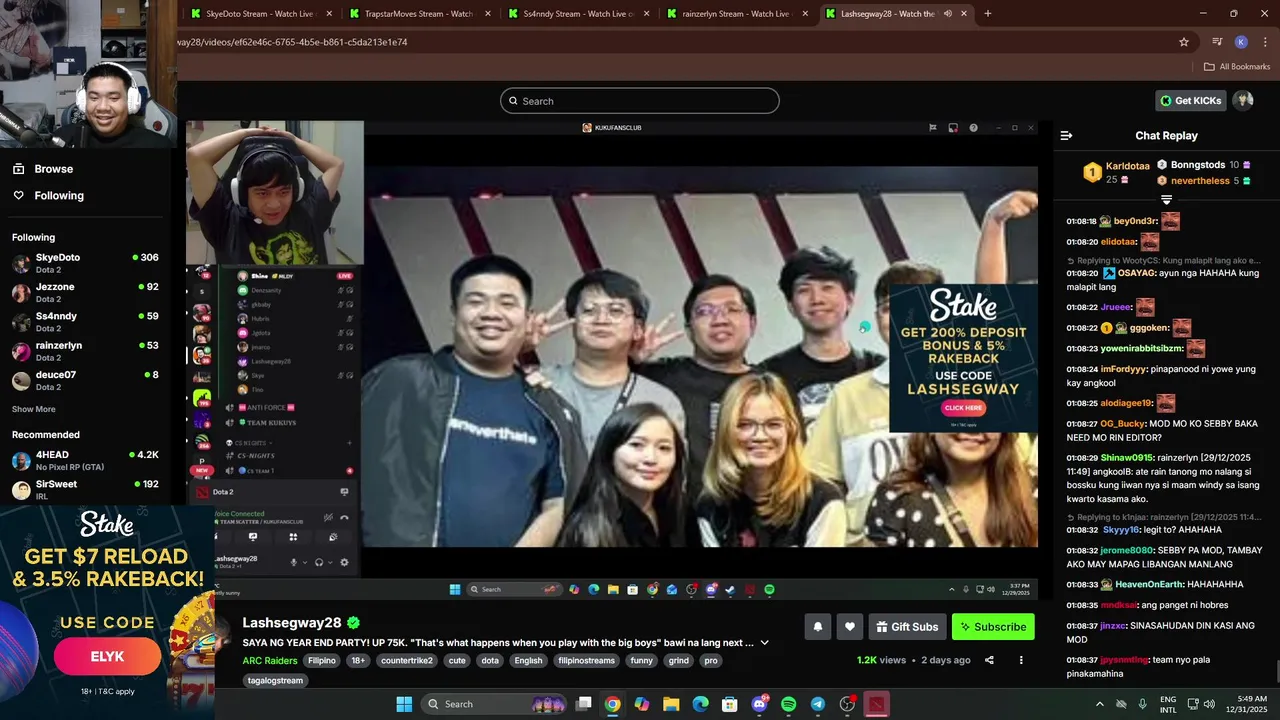Share the video via share icon
The image size is (1280, 720).
point(989,660)
